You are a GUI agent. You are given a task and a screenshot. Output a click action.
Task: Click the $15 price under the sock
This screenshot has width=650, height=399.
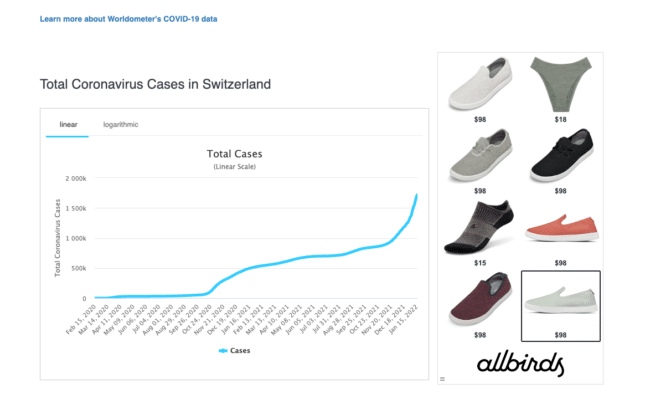[x=480, y=263]
